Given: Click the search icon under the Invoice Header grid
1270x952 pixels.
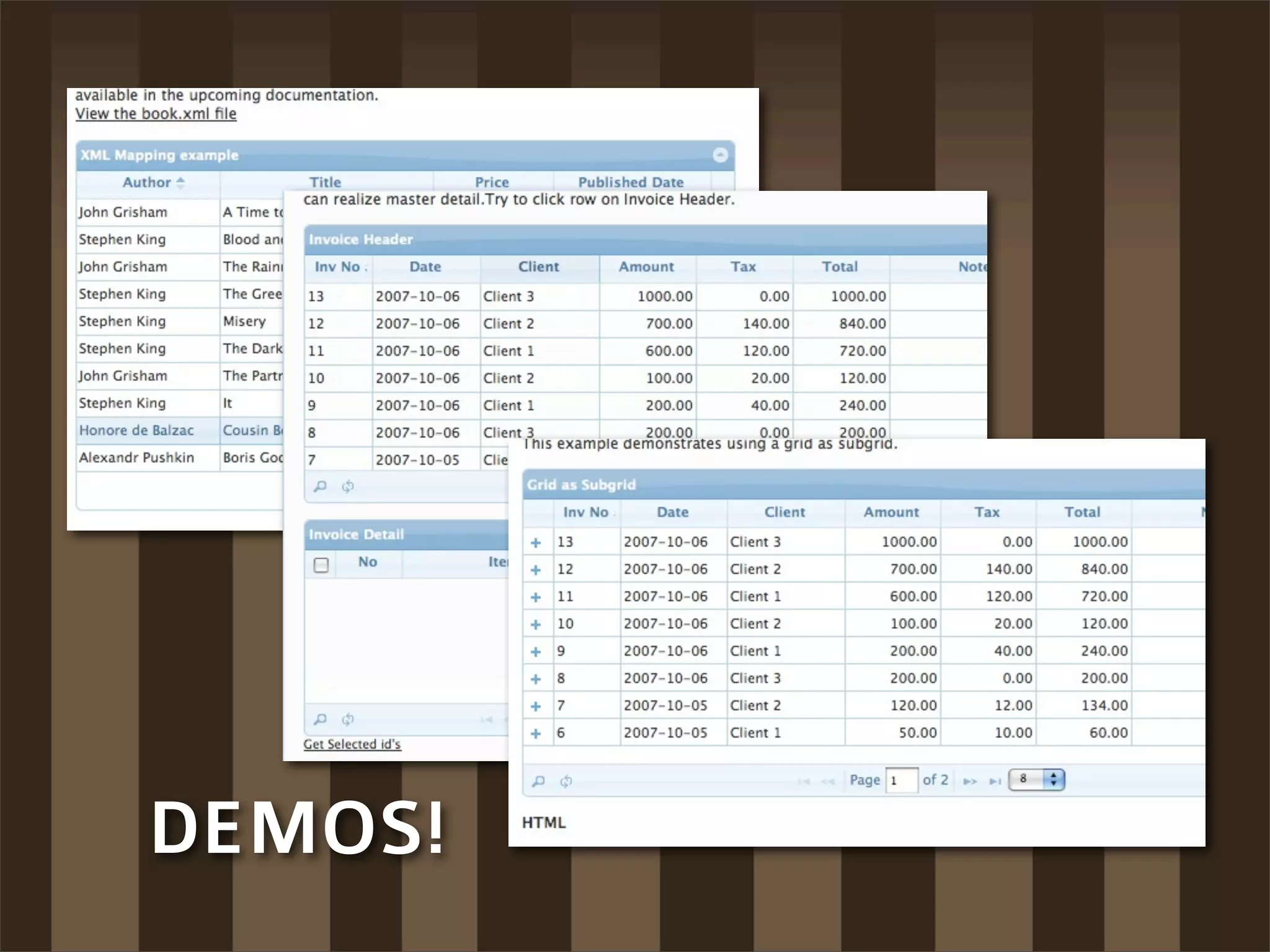Looking at the screenshot, I should coord(320,487).
